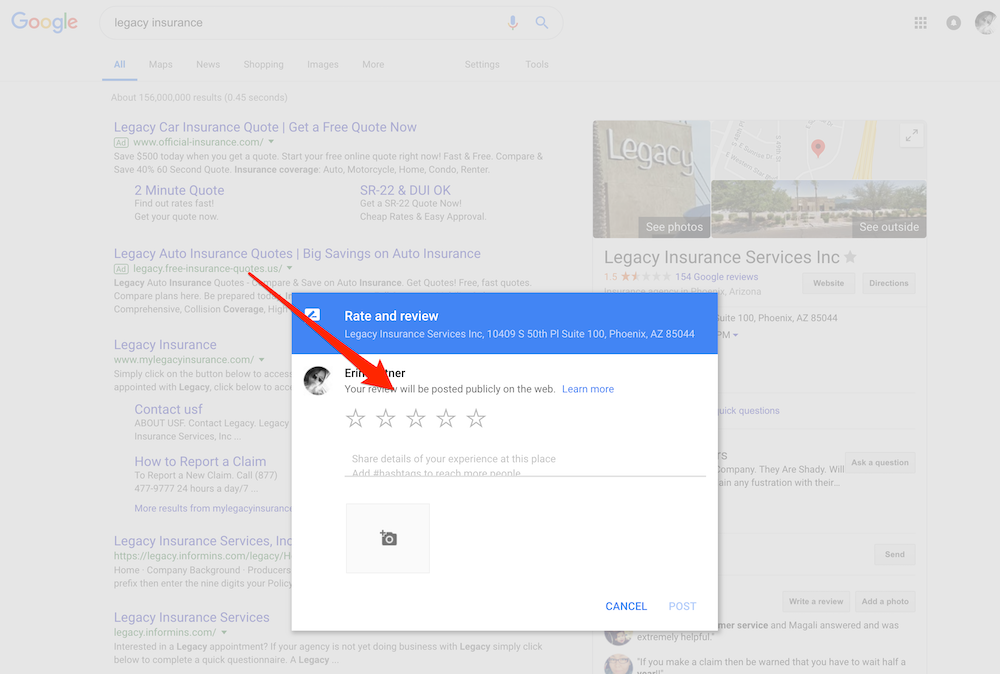This screenshot has width=1000, height=674.
Task: Open How to Report a Claim link
Action: click(200, 461)
